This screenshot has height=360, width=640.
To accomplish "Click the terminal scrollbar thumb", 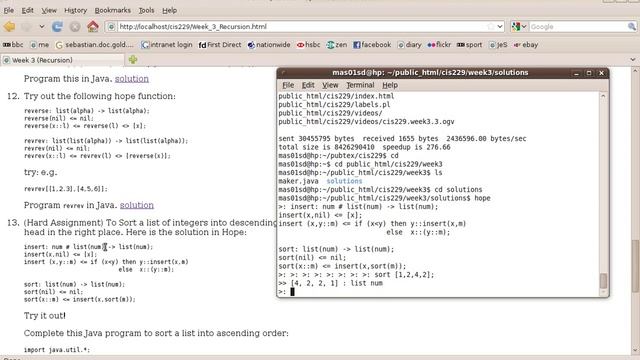I will (x=603, y=280).
